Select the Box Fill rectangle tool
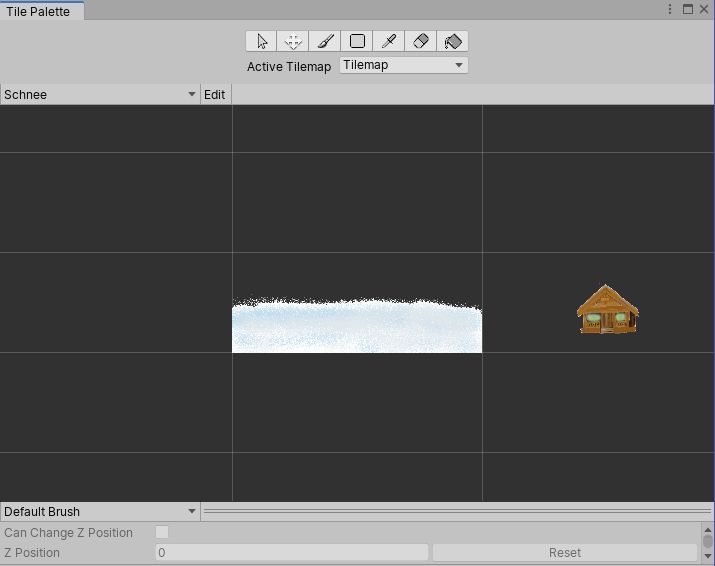Screen dimensions: 715x566 [x=357, y=42]
